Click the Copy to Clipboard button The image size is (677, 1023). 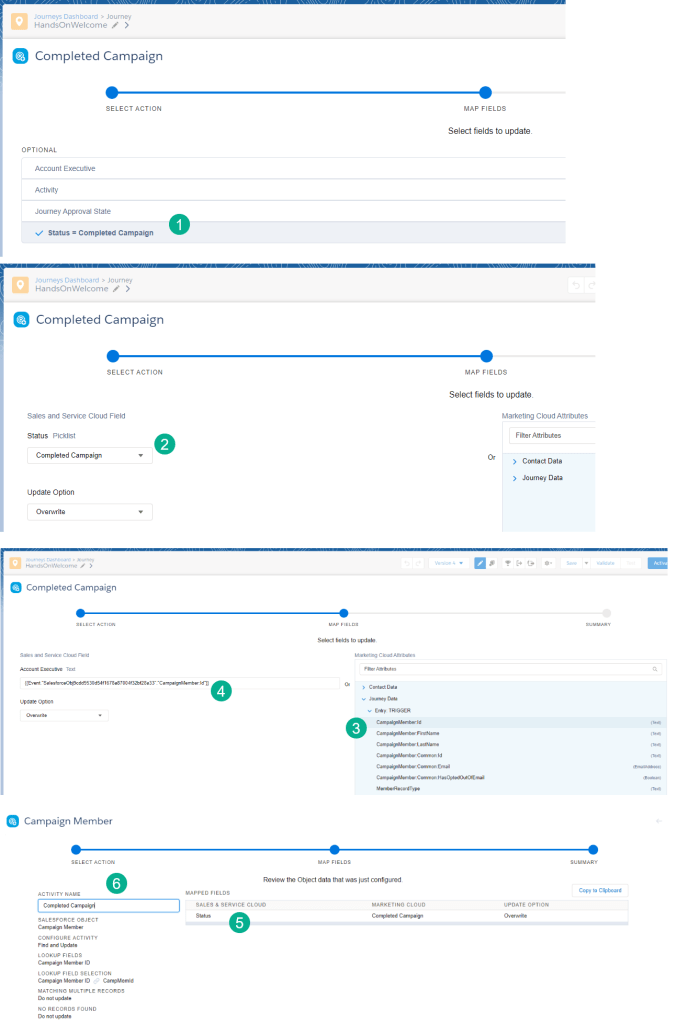tap(600, 890)
